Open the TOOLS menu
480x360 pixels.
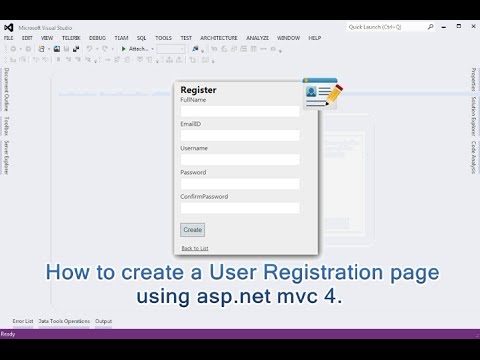coord(163,38)
